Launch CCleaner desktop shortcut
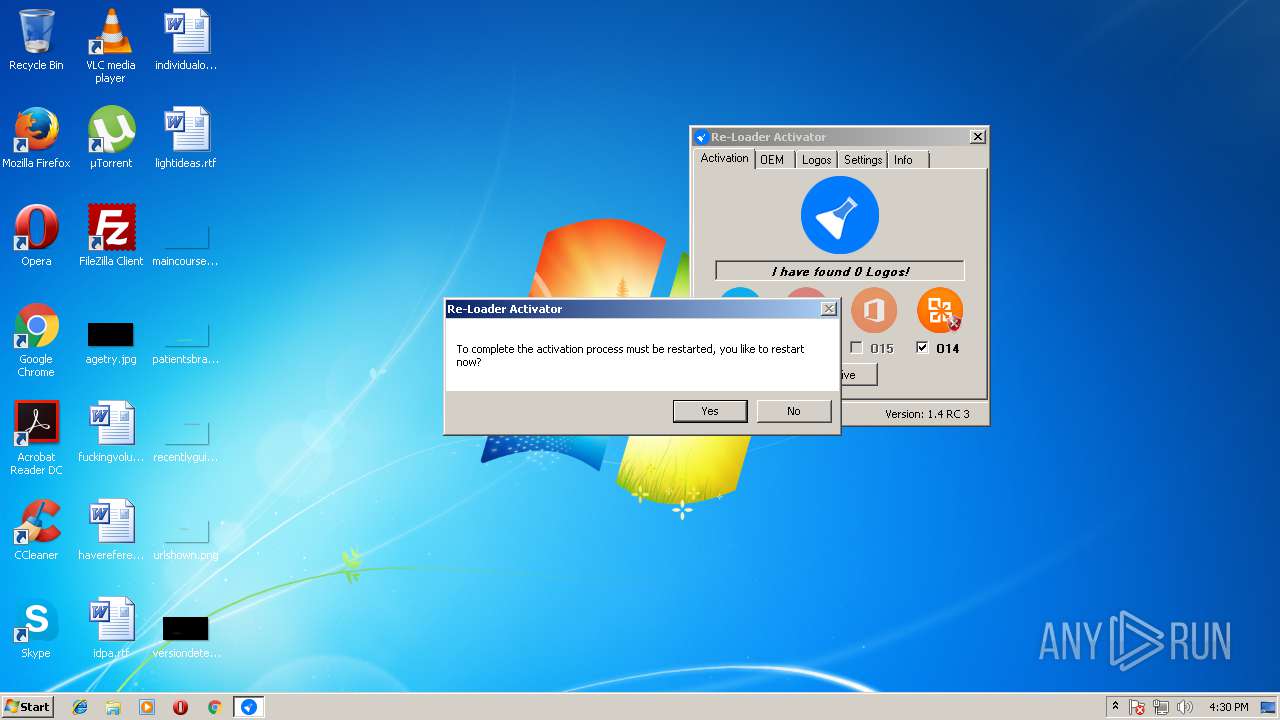The height and width of the screenshot is (720, 1280). pyautogui.click(x=36, y=530)
